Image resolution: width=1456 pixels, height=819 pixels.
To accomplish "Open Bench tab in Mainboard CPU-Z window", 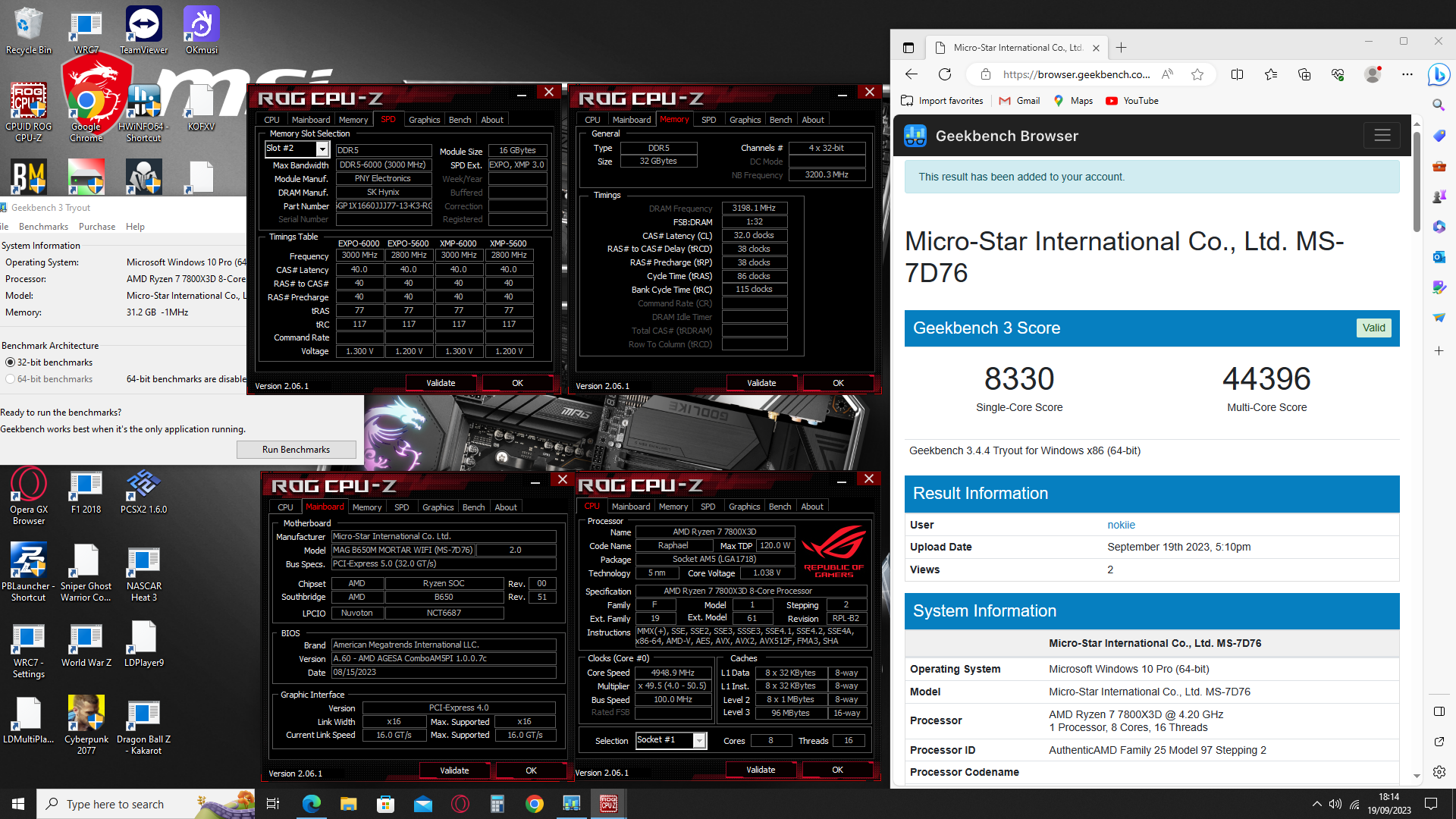I will pyautogui.click(x=473, y=507).
